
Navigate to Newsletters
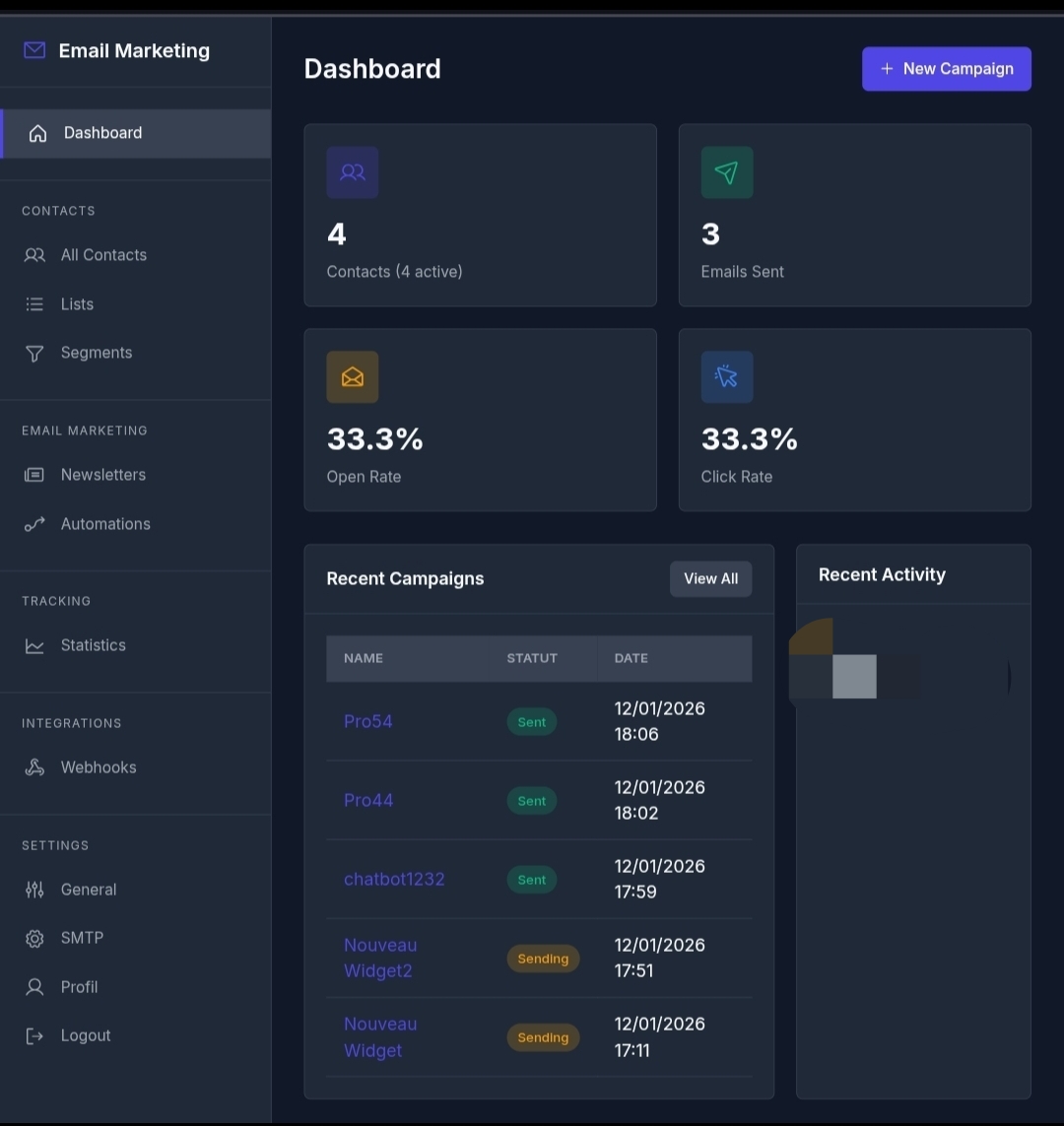click(x=102, y=475)
